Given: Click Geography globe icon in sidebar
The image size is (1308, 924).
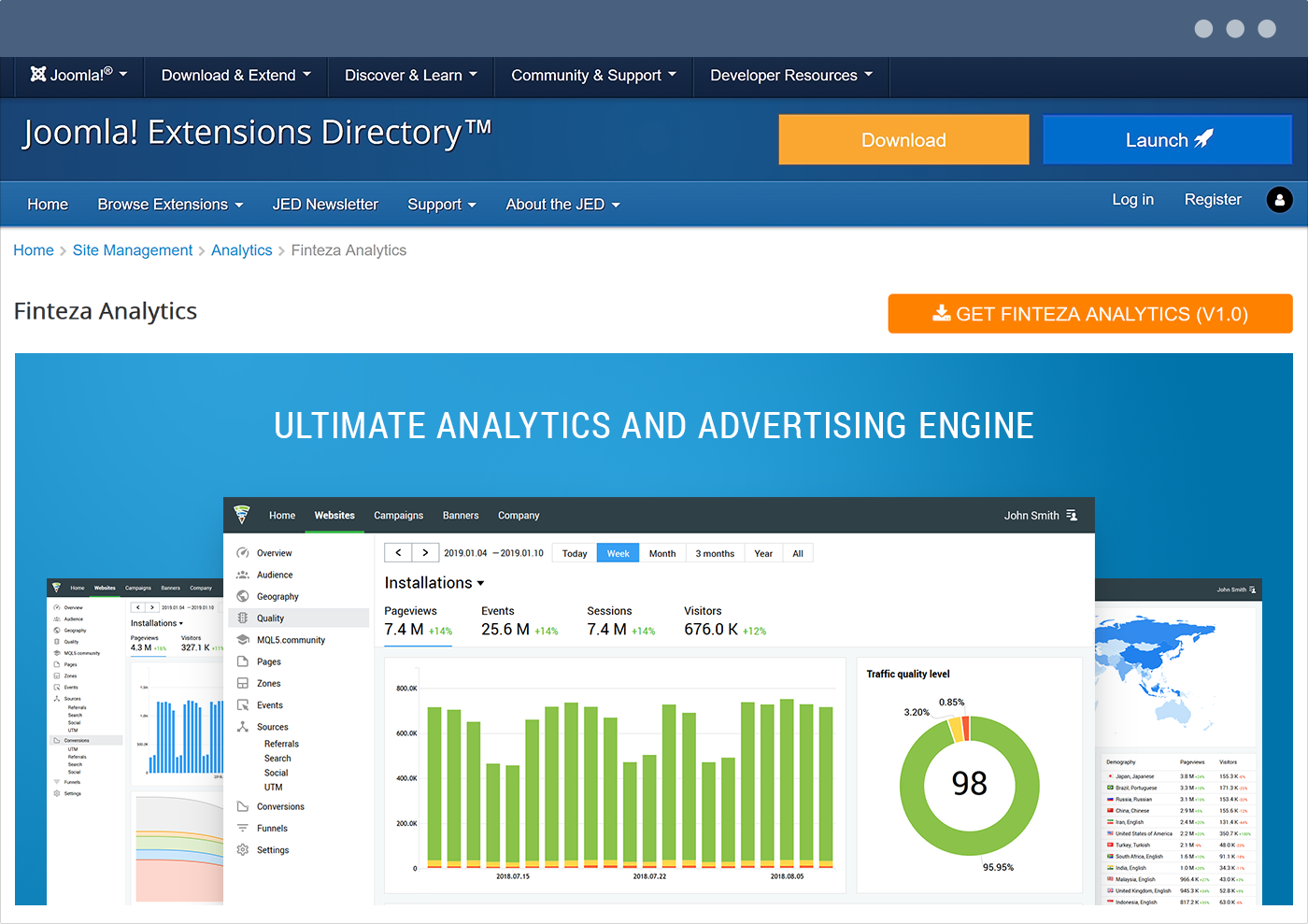Looking at the screenshot, I should click(243, 596).
